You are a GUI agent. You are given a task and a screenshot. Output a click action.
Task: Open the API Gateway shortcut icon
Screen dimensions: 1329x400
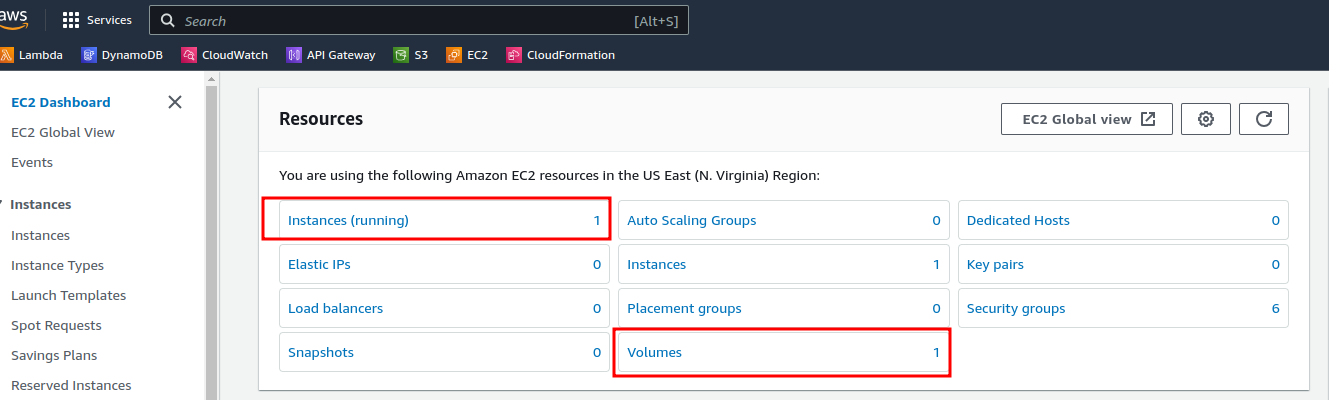point(294,55)
